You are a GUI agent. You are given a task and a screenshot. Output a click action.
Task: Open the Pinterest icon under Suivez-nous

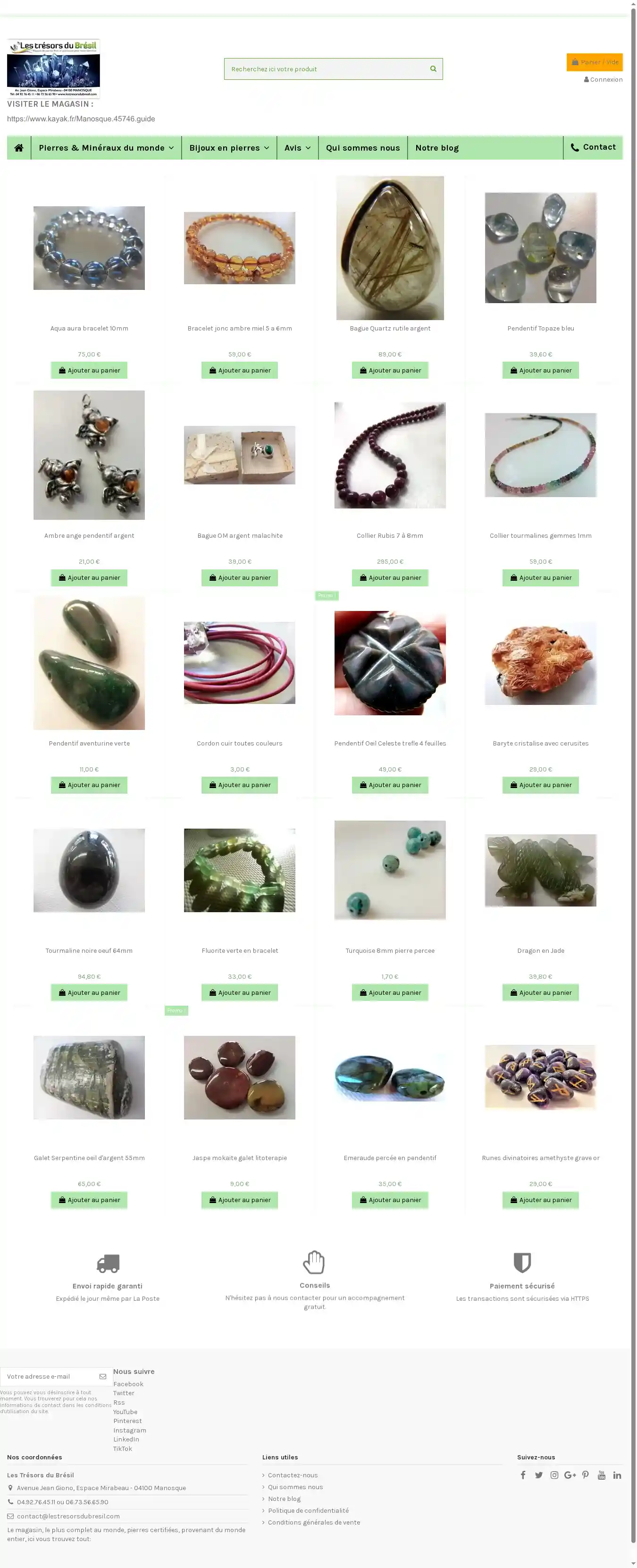click(x=585, y=1475)
